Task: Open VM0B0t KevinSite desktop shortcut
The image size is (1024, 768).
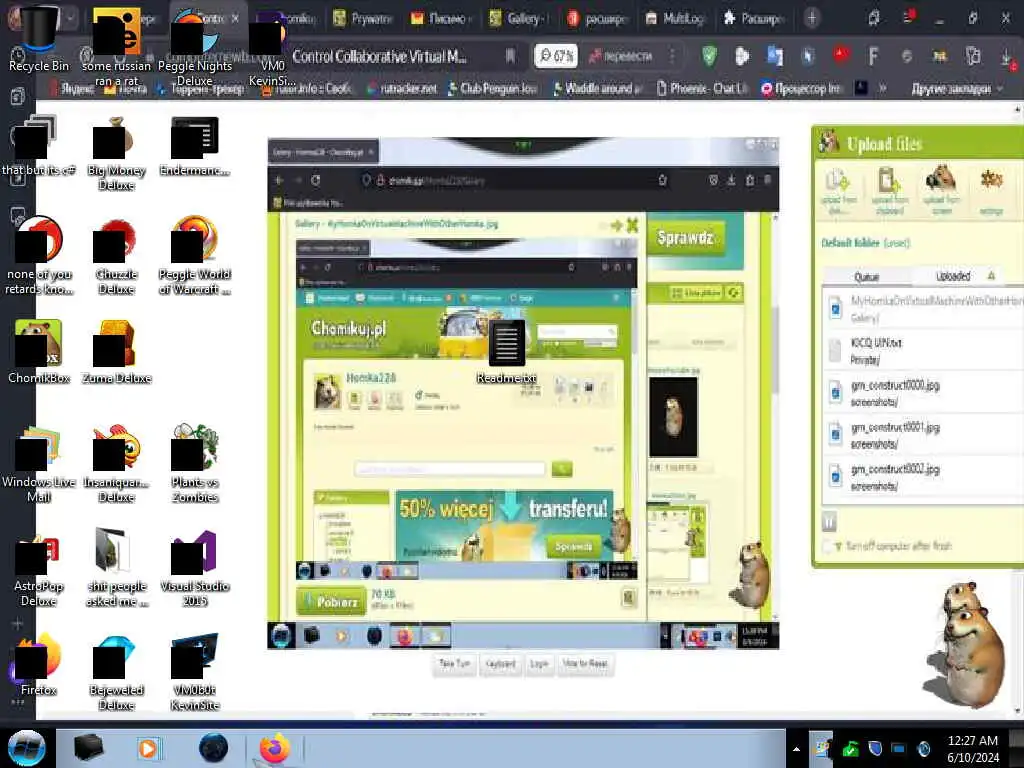Action: 195,673
